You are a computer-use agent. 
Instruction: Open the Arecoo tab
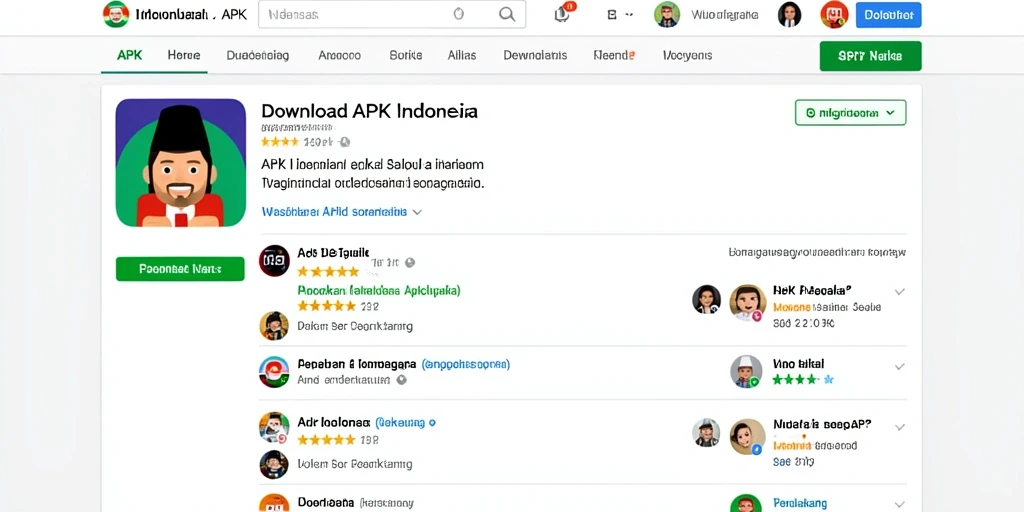pyautogui.click(x=340, y=56)
